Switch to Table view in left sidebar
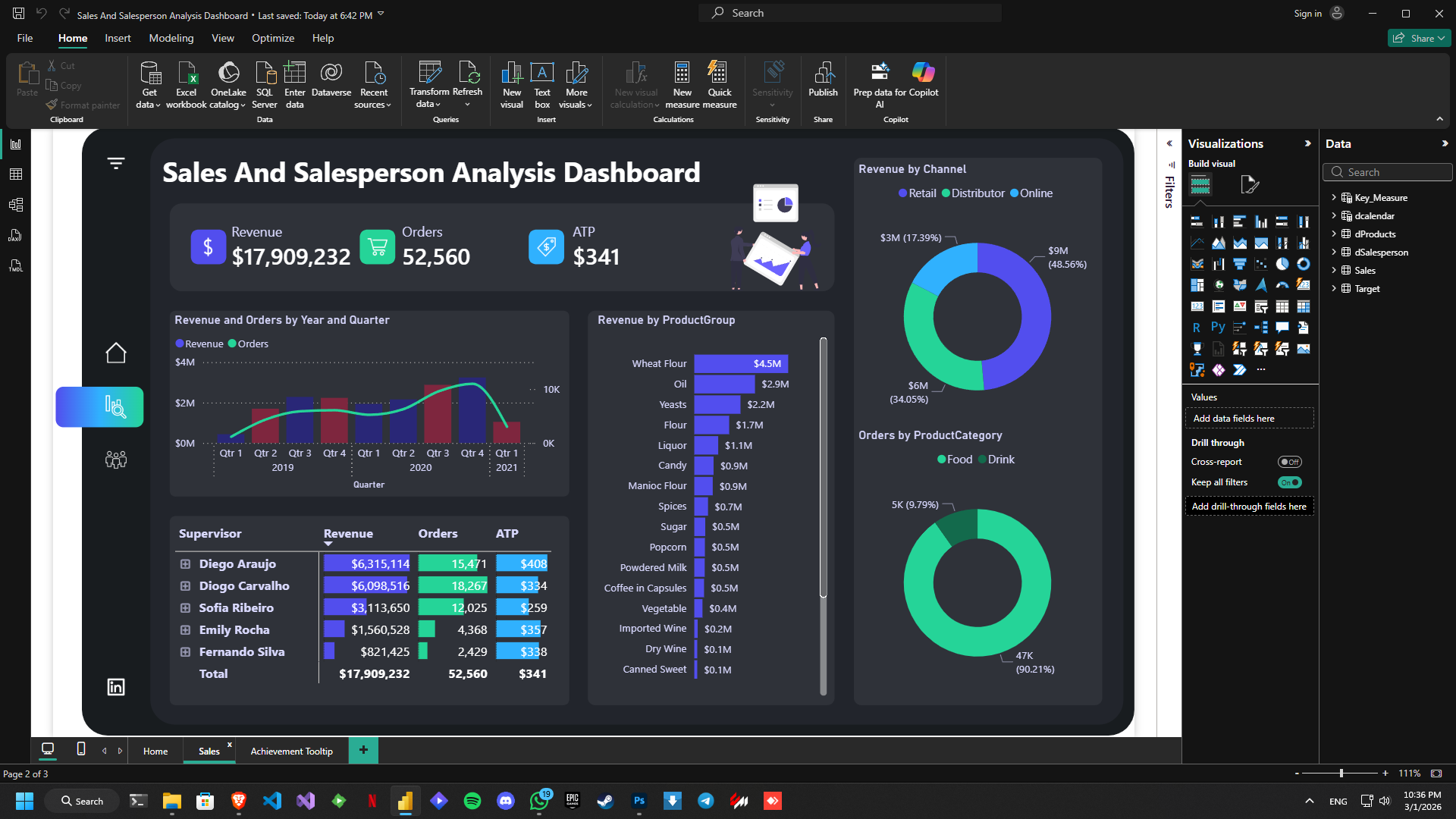The height and width of the screenshot is (819, 1456). 15,174
